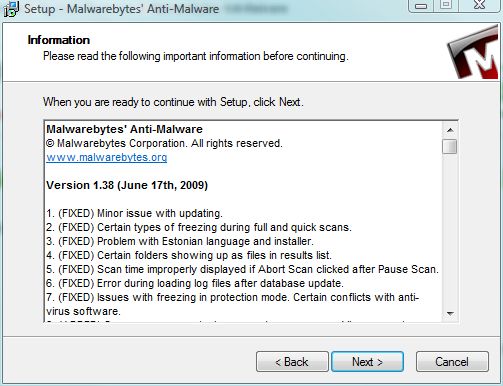503x386 pixels.
Task: Click the Setup - Malwarebytes' Anti-Malware title bar
Action: [x=122, y=9]
